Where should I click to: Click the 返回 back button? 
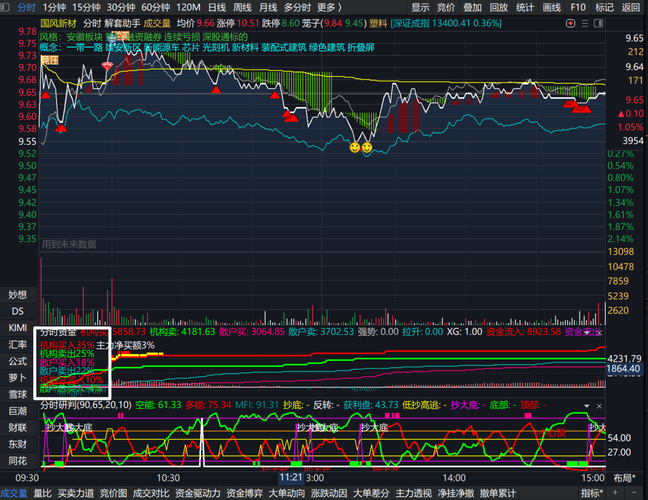click(631, 7)
